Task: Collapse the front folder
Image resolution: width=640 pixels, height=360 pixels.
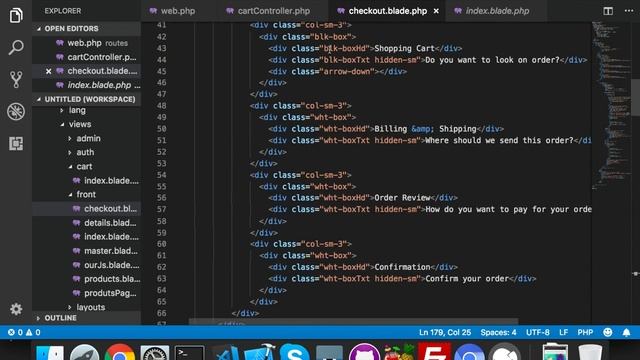Action: pos(87,195)
